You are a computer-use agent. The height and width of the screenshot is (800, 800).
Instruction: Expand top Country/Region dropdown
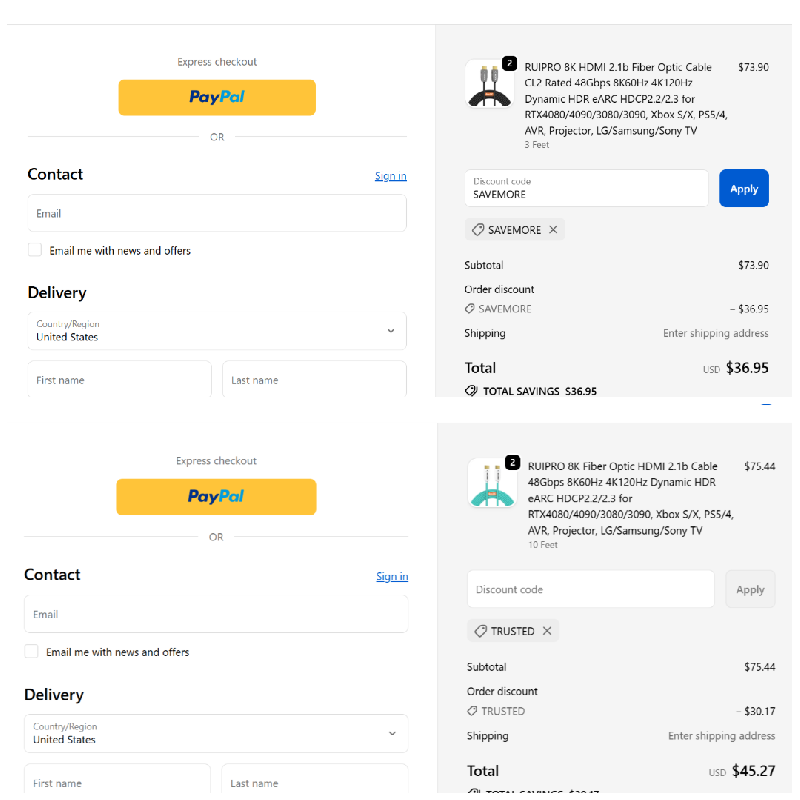[390, 330]
